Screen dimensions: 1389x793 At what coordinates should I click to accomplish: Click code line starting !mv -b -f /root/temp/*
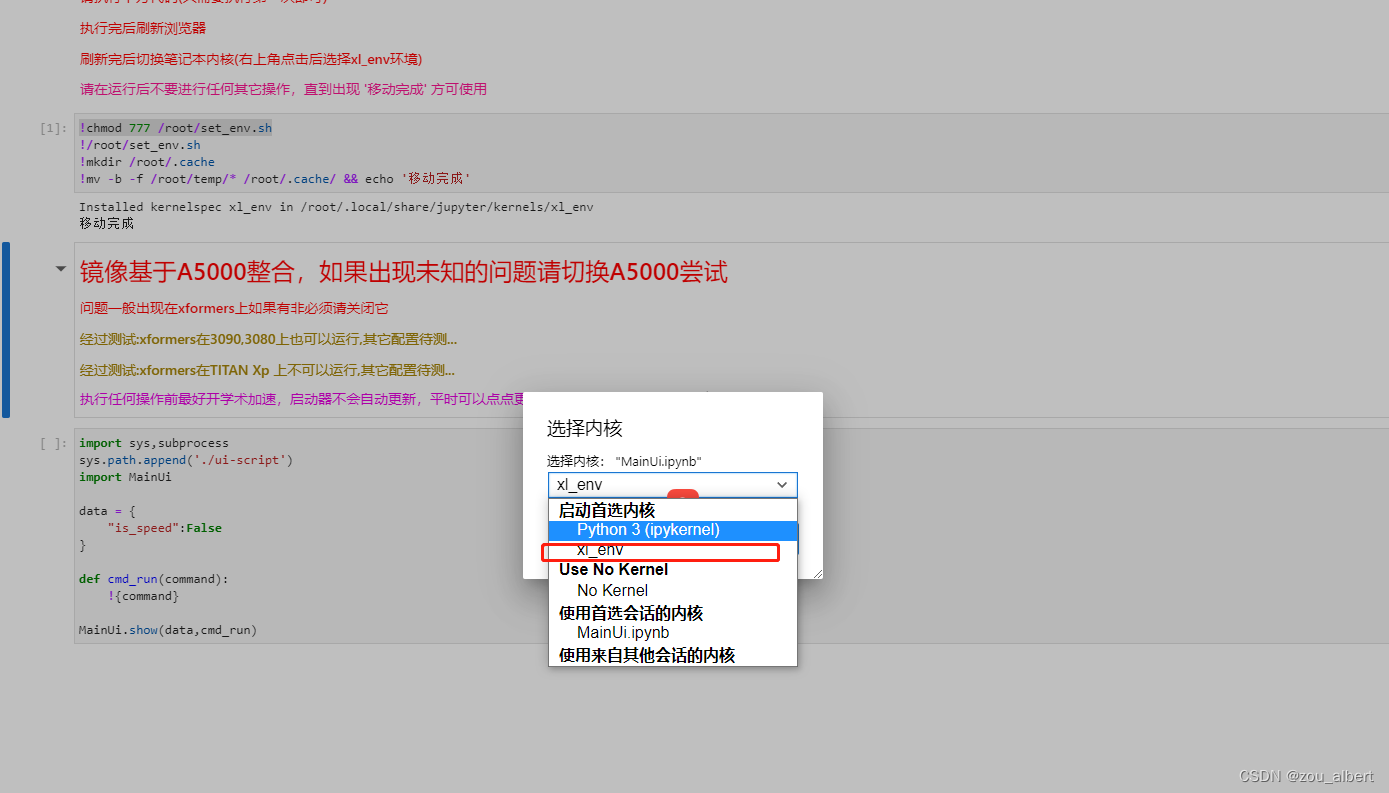click(x=275, y=179)
